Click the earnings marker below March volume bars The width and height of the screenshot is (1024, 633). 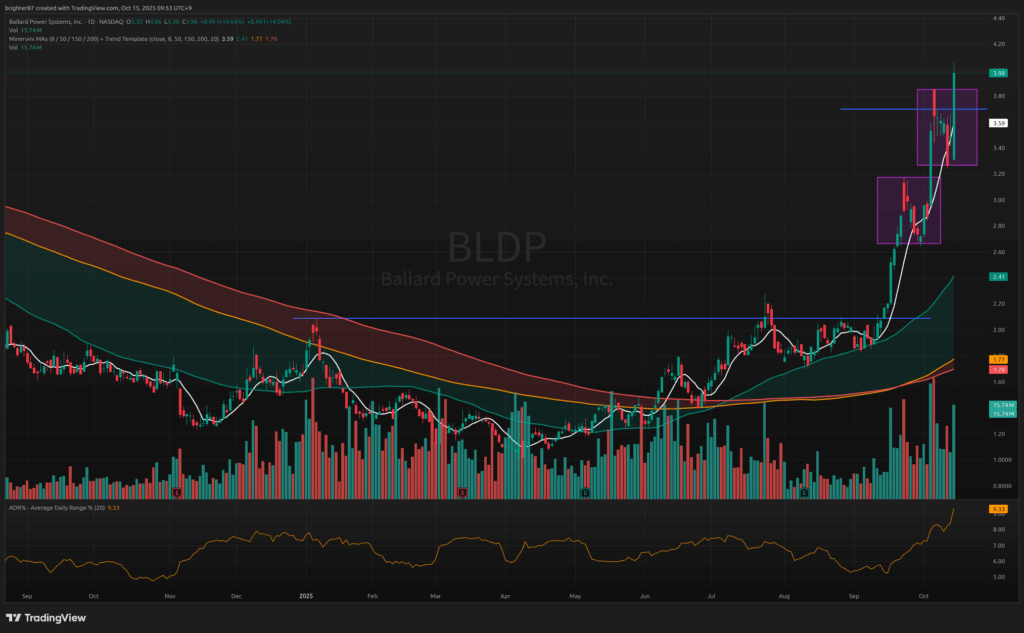(462, 492)
